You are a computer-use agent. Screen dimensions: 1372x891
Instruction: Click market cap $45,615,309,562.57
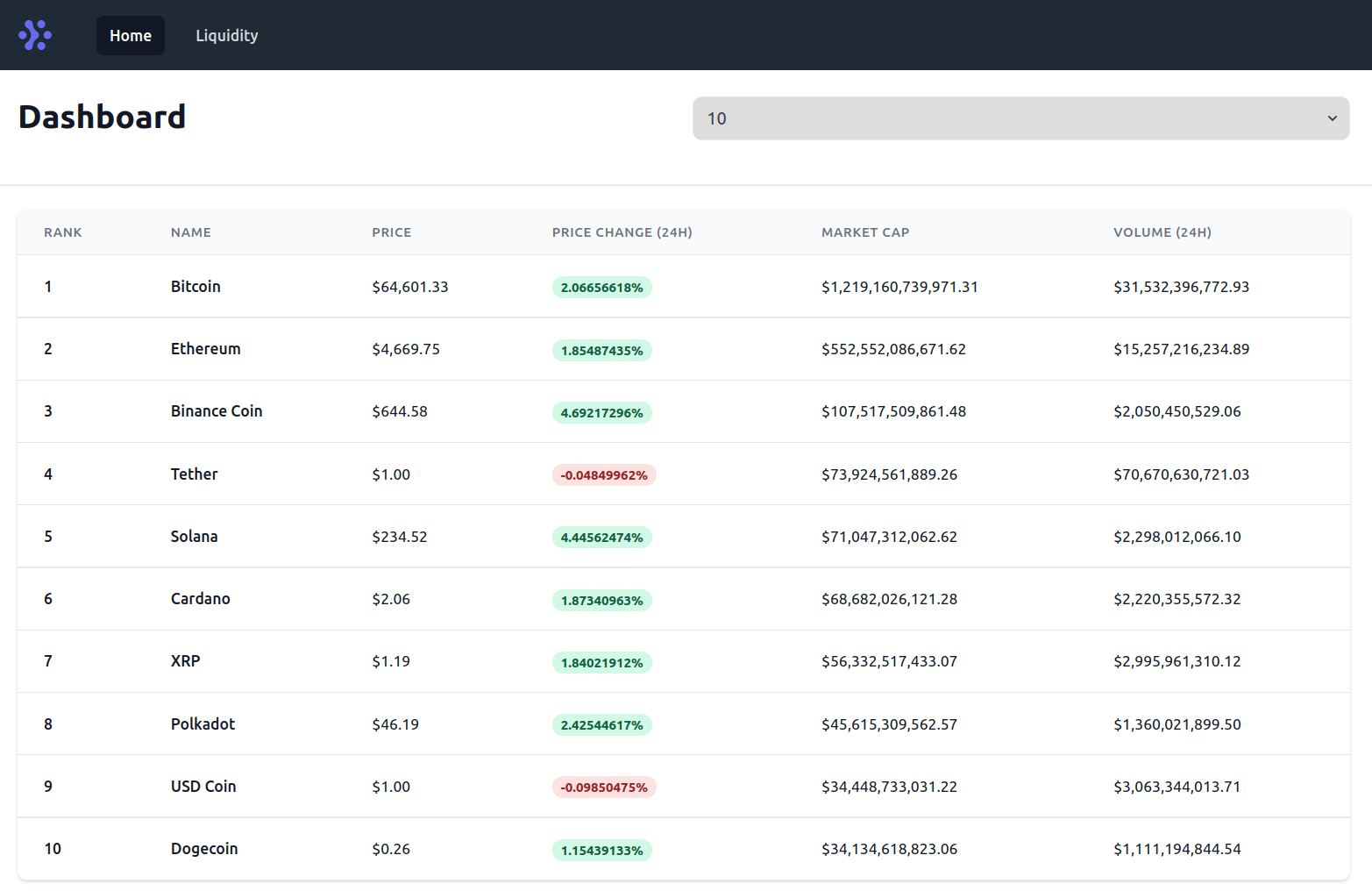point(889,724)
